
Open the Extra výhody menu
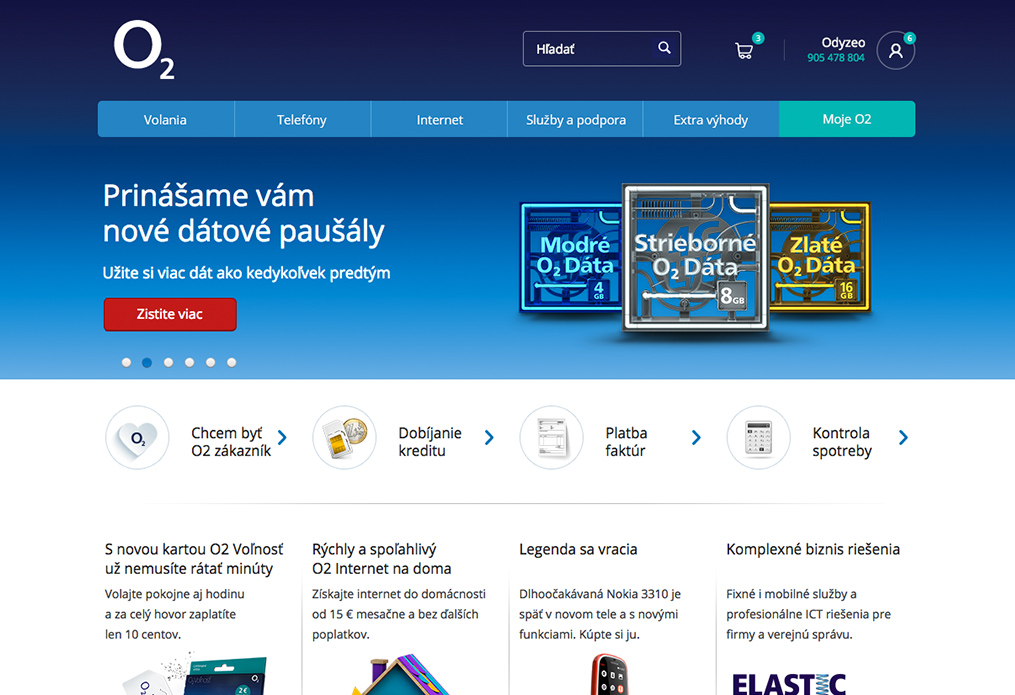711,119
